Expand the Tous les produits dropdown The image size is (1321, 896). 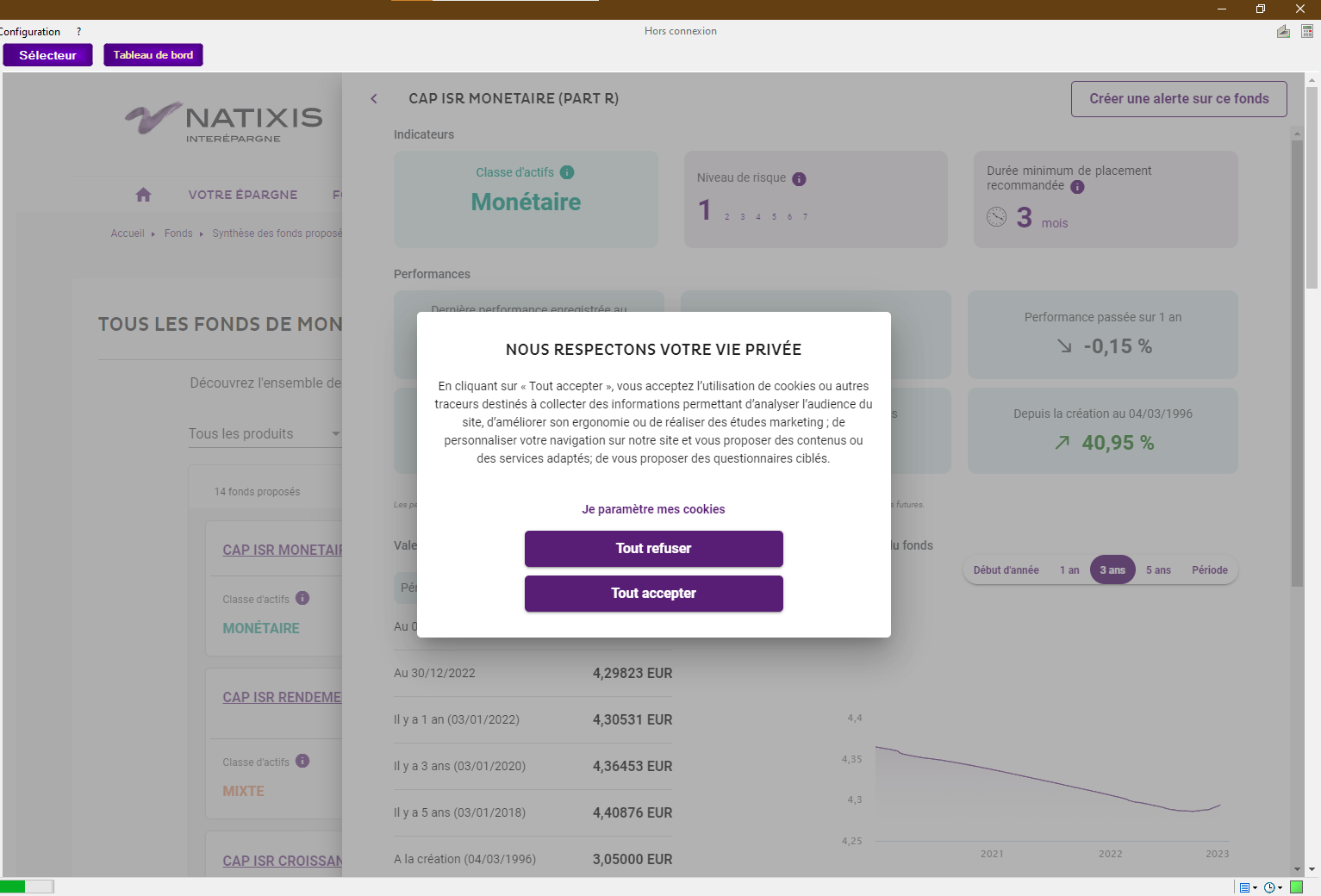click(x=264, y=434)
